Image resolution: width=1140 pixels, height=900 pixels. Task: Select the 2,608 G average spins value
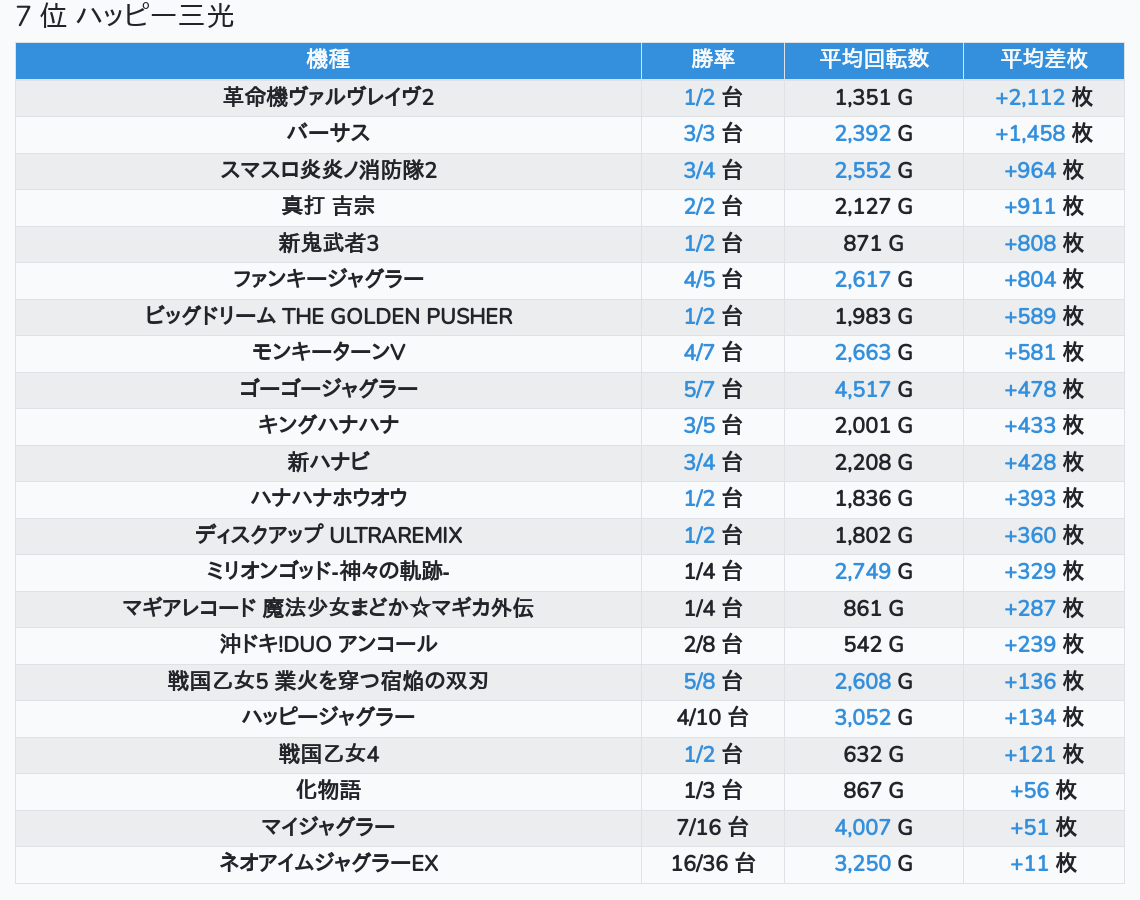(x=874, y=682)
